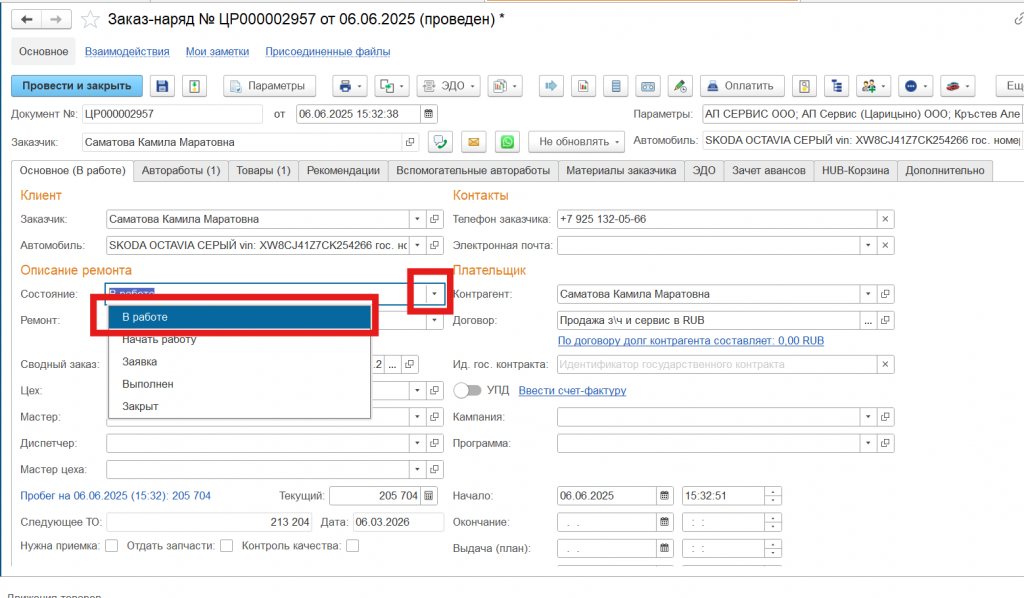Viewport: 1024px width, 598px height.
Task: Open the Рекомендации tab
Action: point(343,171)
